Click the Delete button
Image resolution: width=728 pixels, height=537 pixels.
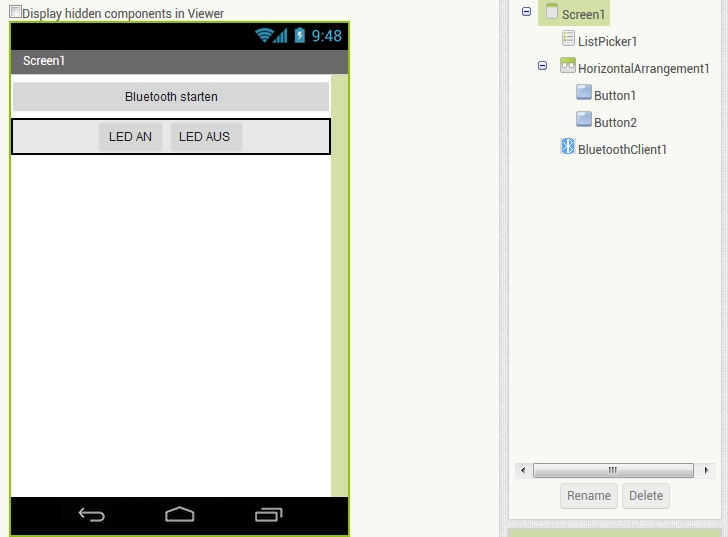coord(646,496)
